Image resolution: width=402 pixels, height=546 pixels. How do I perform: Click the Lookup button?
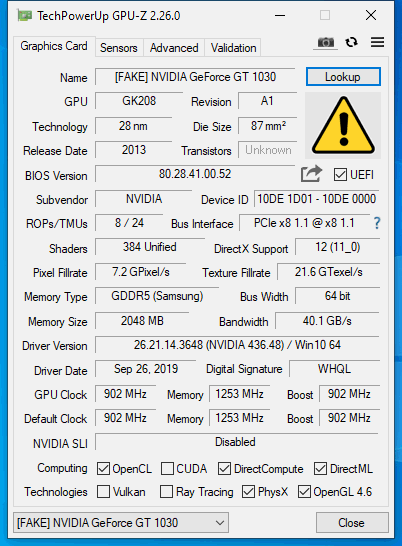(343, 77)
